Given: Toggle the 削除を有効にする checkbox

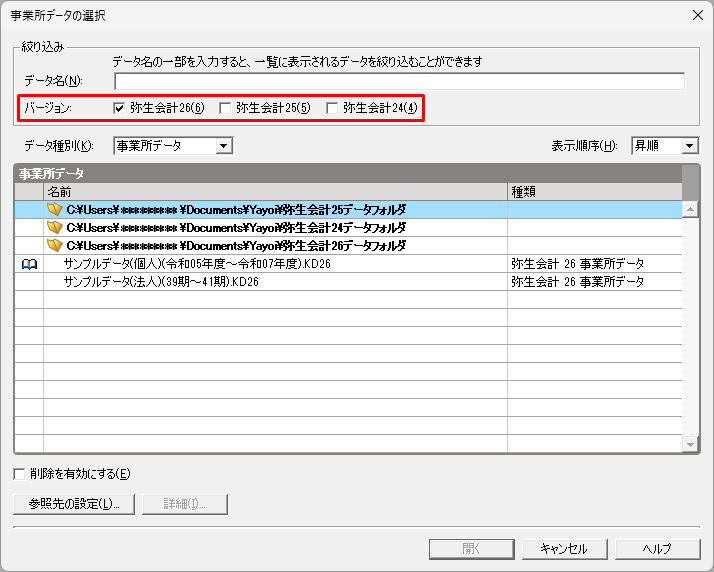Looking at the screenshot, I should click(20, 473).
